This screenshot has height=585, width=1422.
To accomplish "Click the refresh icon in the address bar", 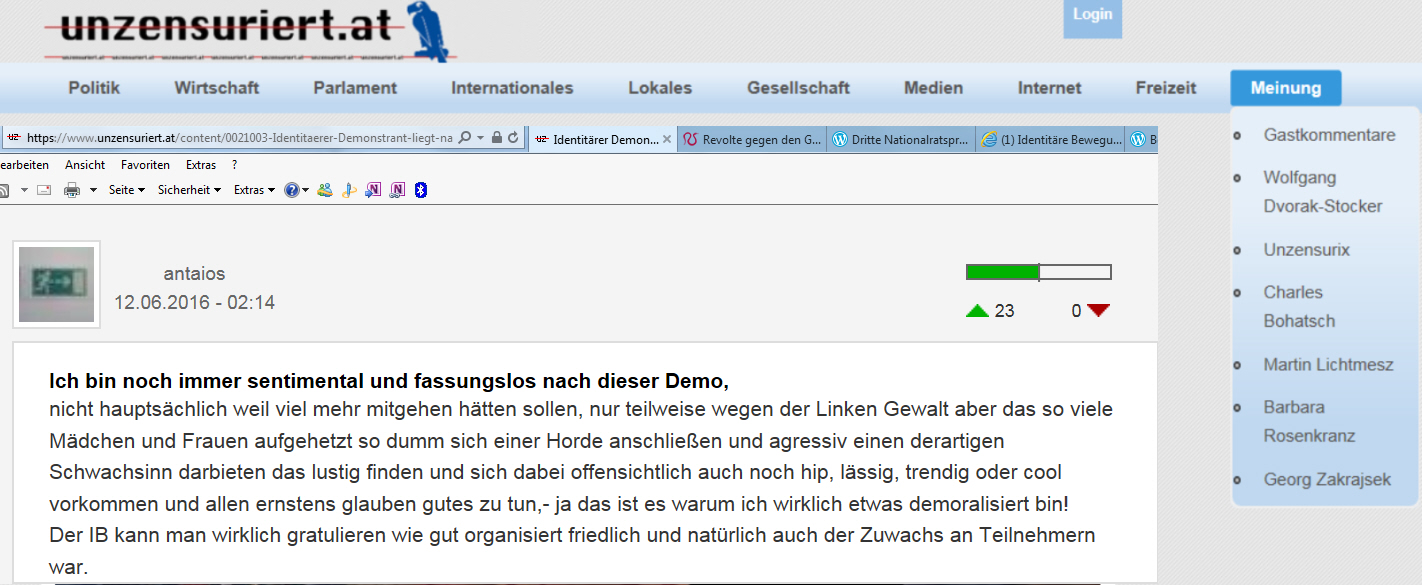I will [513, 138].
